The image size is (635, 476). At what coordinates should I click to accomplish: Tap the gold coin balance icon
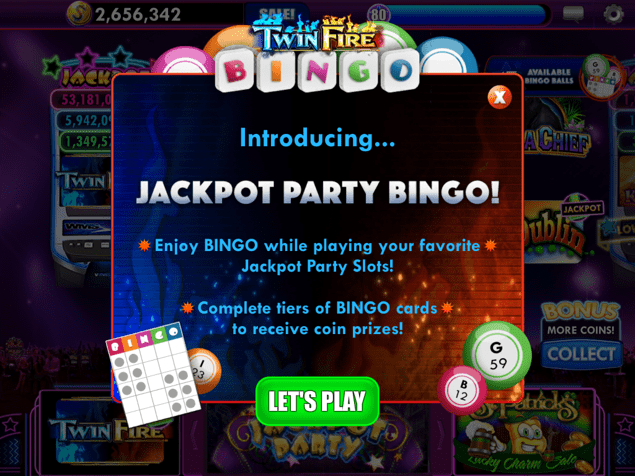[79, 13]
